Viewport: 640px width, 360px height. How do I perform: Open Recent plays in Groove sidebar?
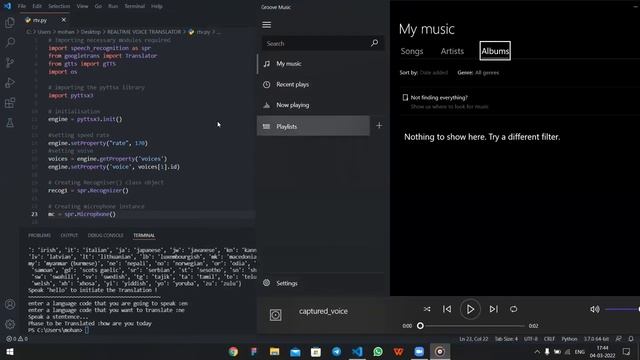[313, 84]
